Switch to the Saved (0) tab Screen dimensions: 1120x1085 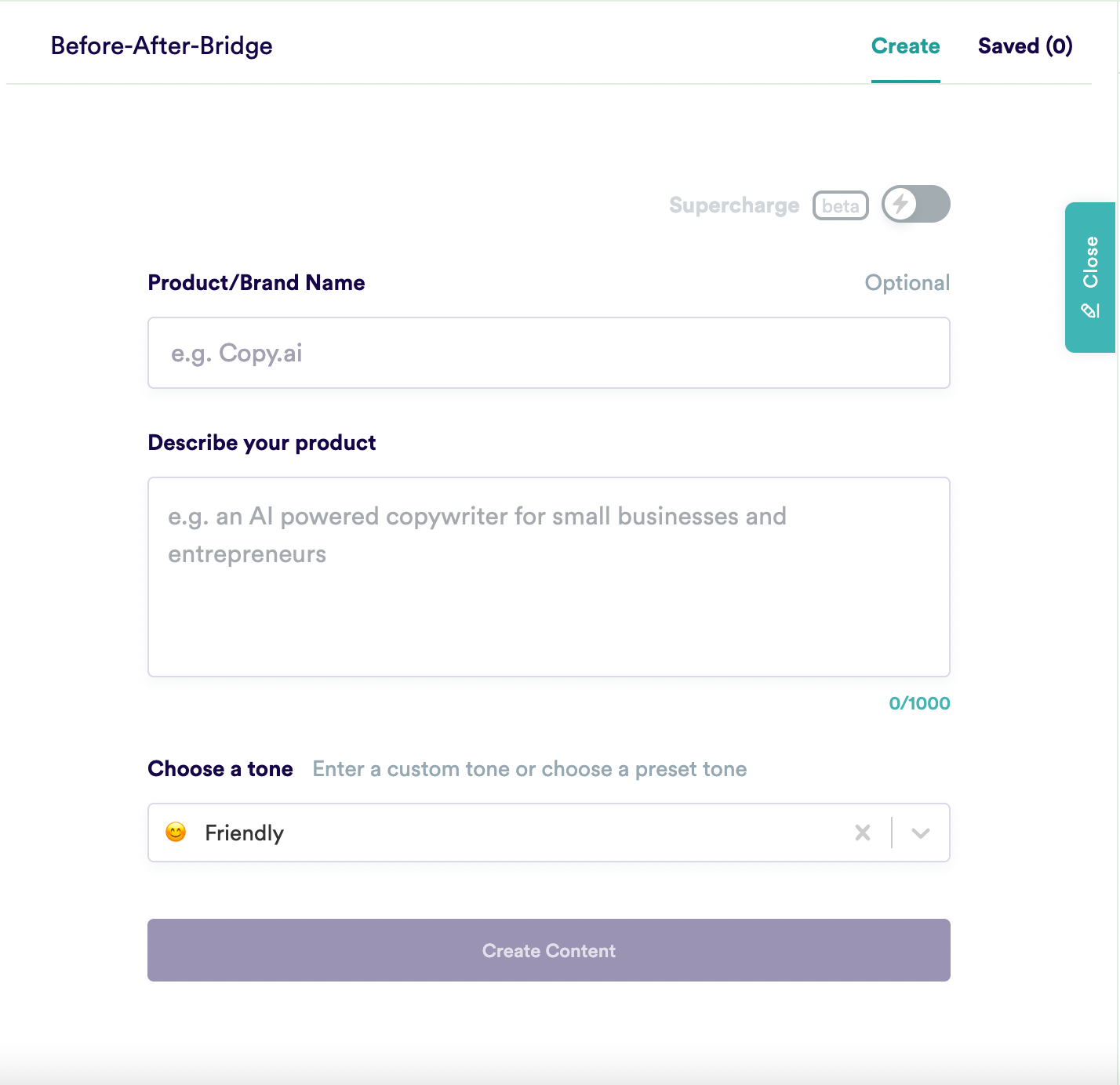pyautogui.click(x=1025, y=45)
